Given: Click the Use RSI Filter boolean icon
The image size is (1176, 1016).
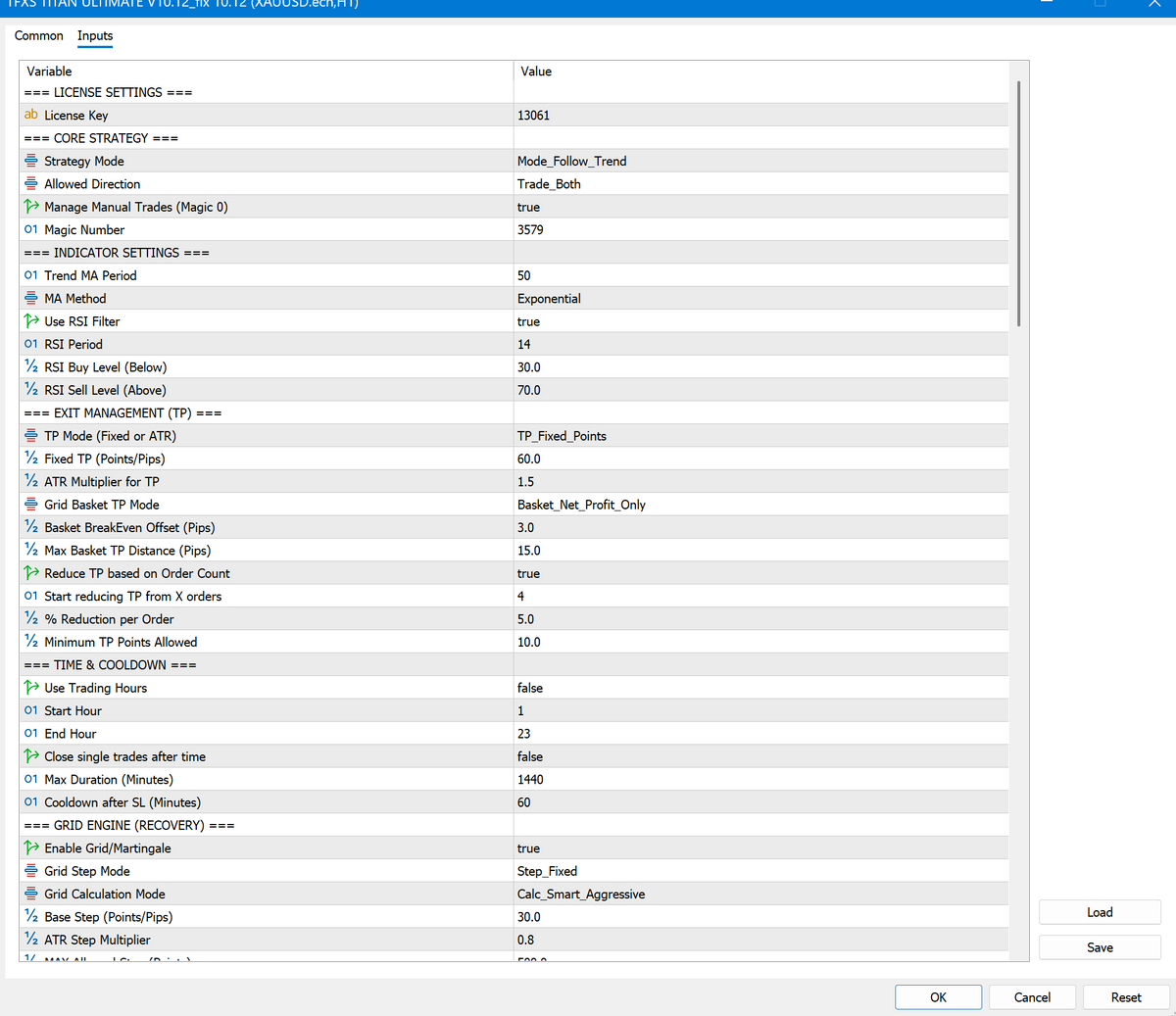Looking at the screenshot, I should tap(31, 321).
